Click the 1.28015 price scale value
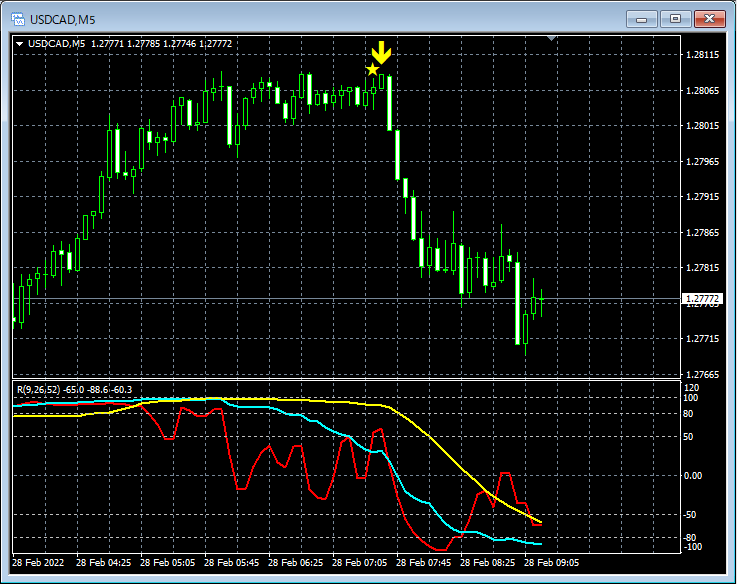 point(703,126)
